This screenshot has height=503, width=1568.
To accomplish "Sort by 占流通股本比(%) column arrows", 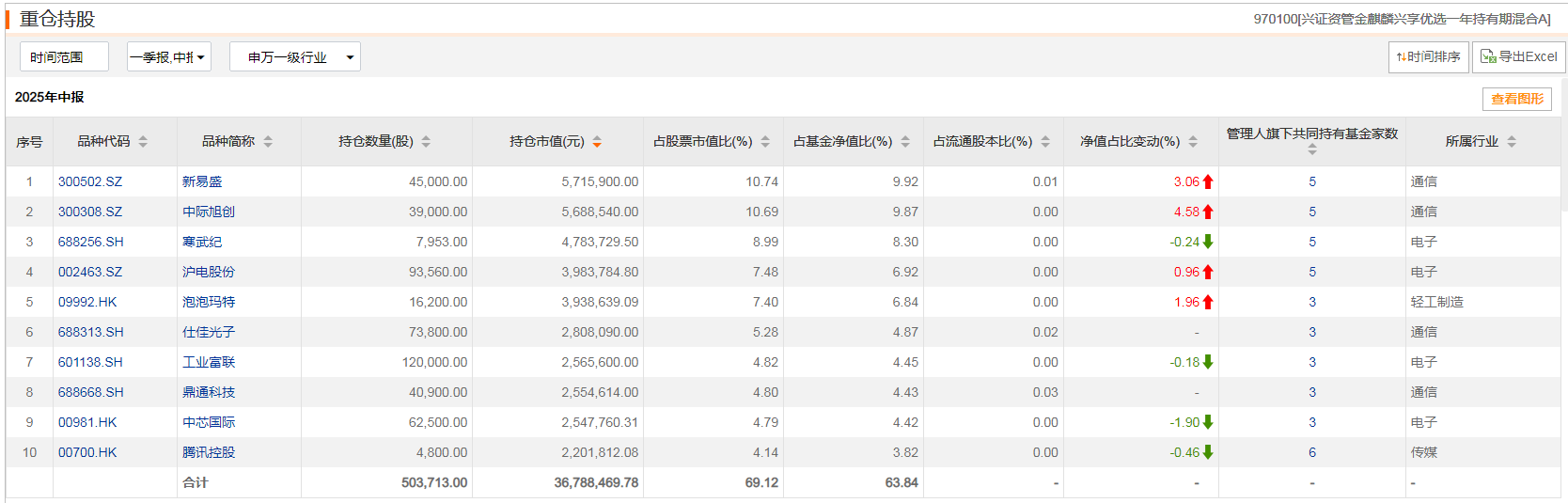I will (x=1045, y=142).
